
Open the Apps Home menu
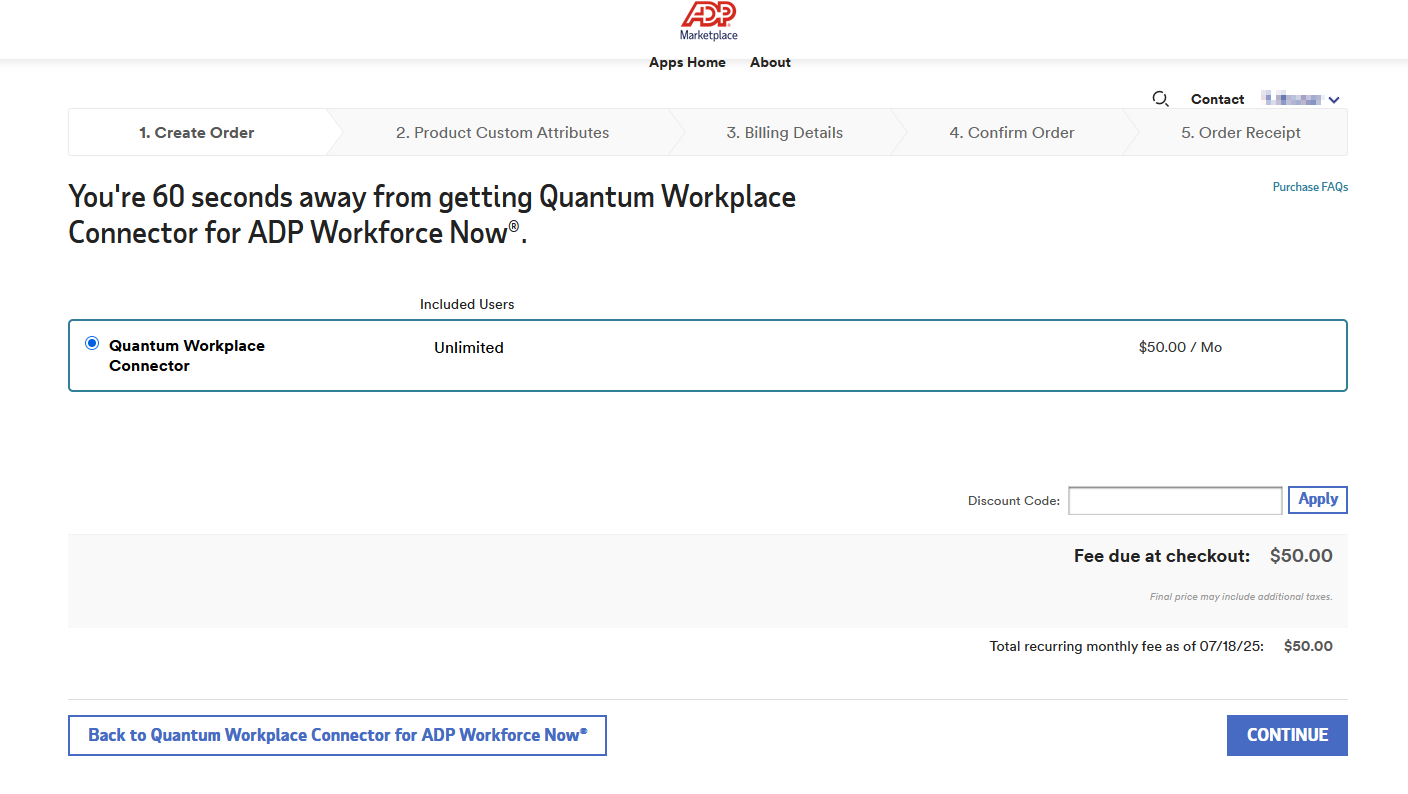click(x=687, y=62)
